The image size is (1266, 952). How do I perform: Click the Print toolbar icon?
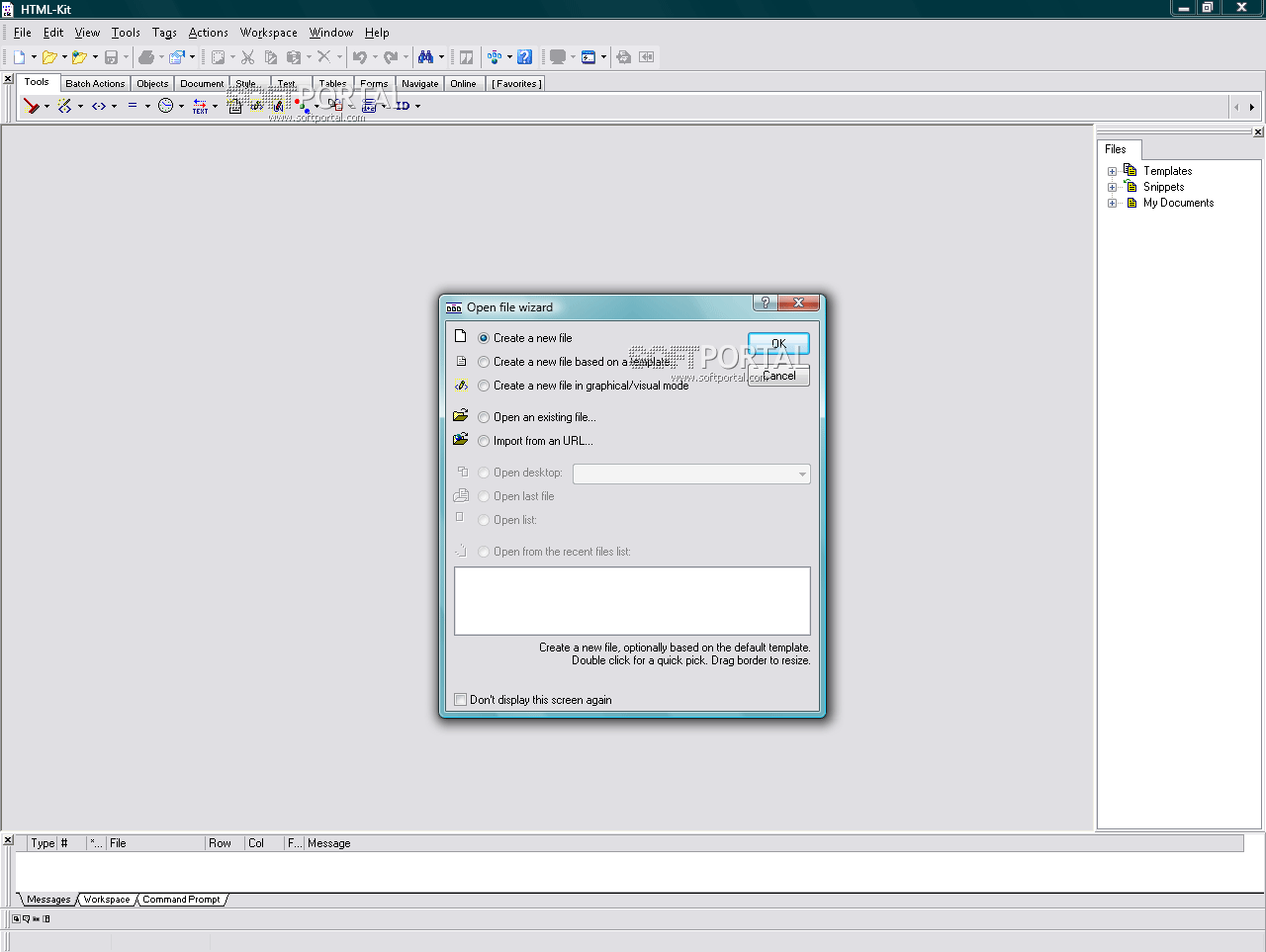[146, 57]
